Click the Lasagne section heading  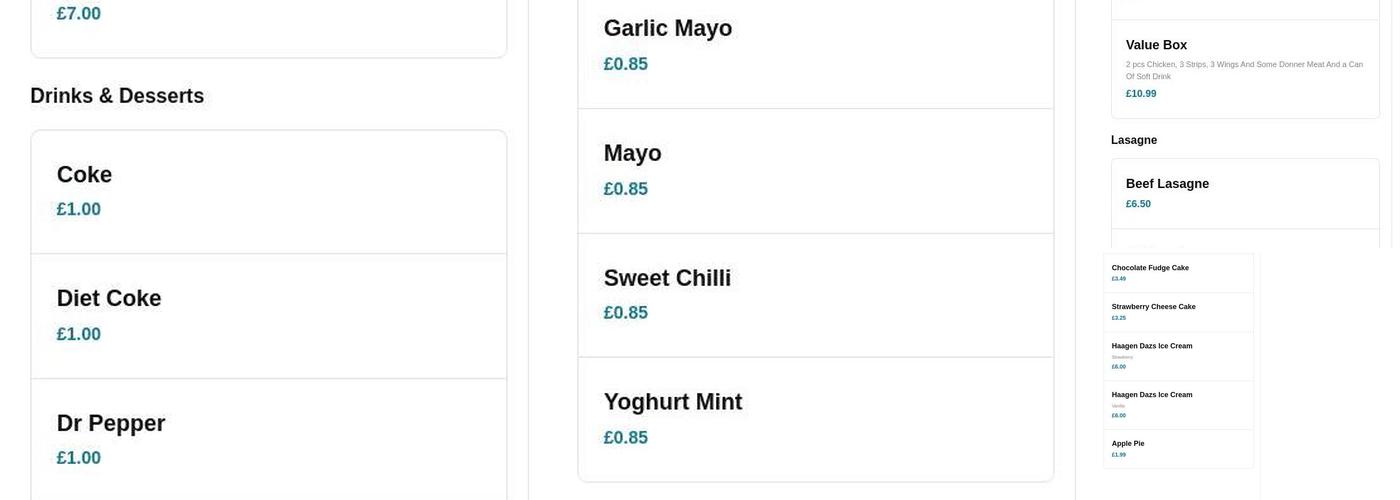pos(1134,140)
